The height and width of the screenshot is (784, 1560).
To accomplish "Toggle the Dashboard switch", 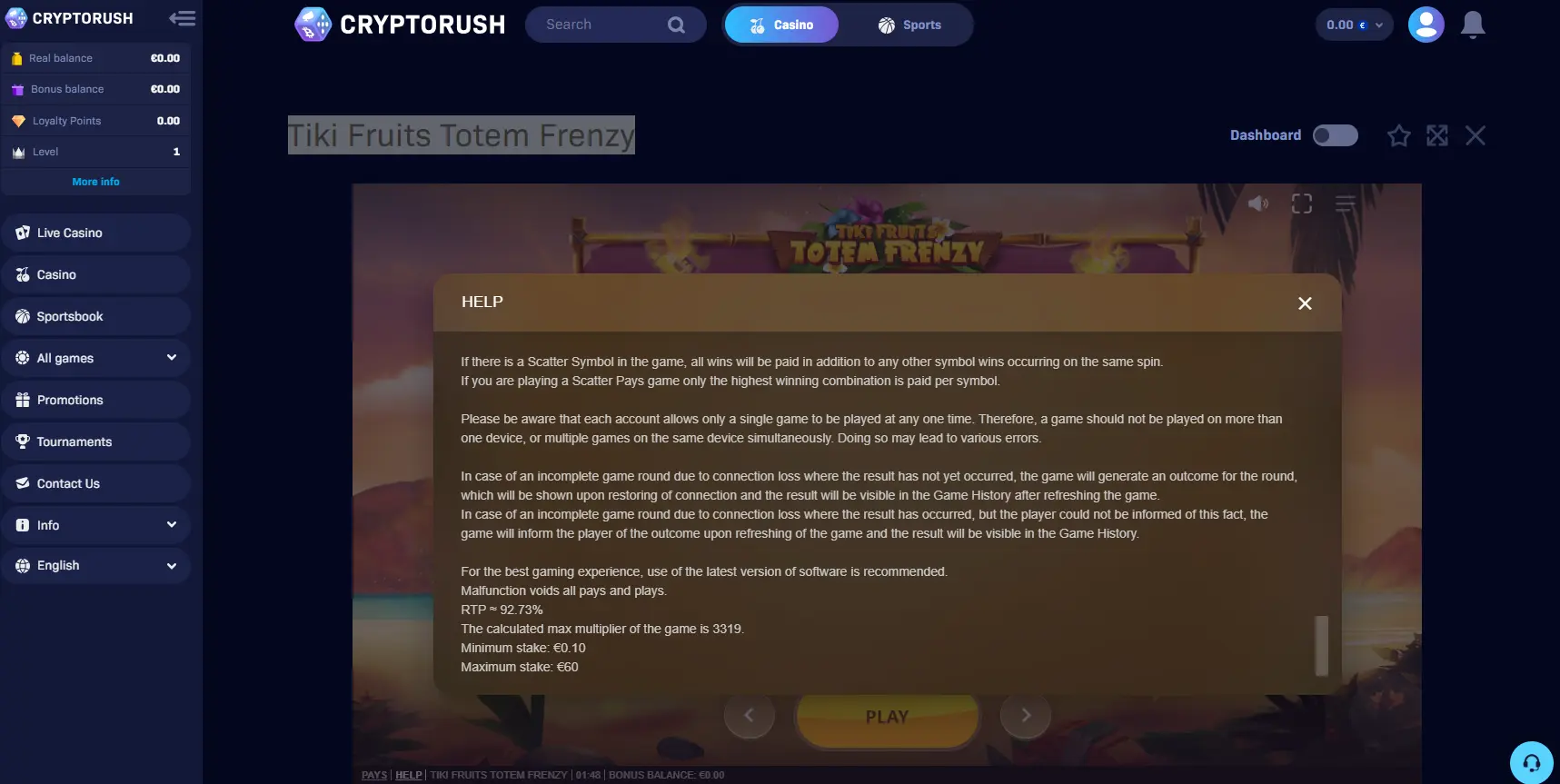I will [x=1336, y=135].
